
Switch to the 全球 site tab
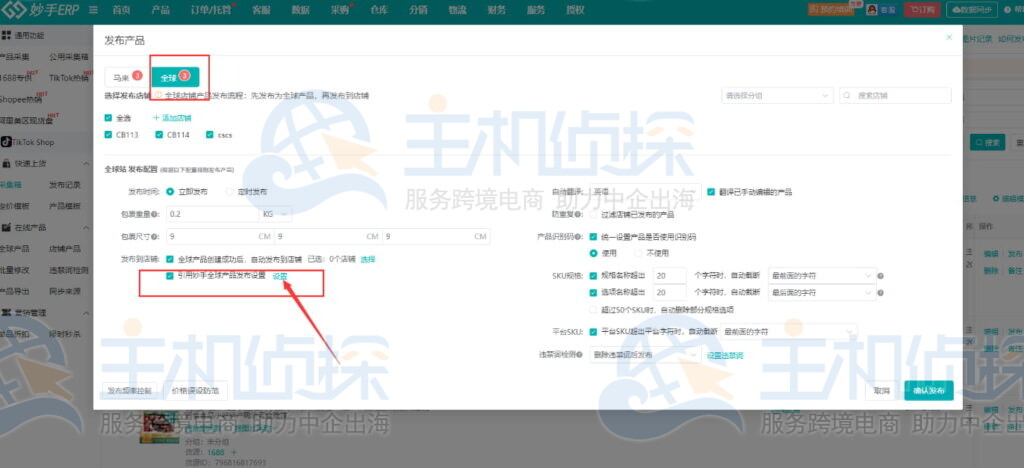click(x=174, y=77)
